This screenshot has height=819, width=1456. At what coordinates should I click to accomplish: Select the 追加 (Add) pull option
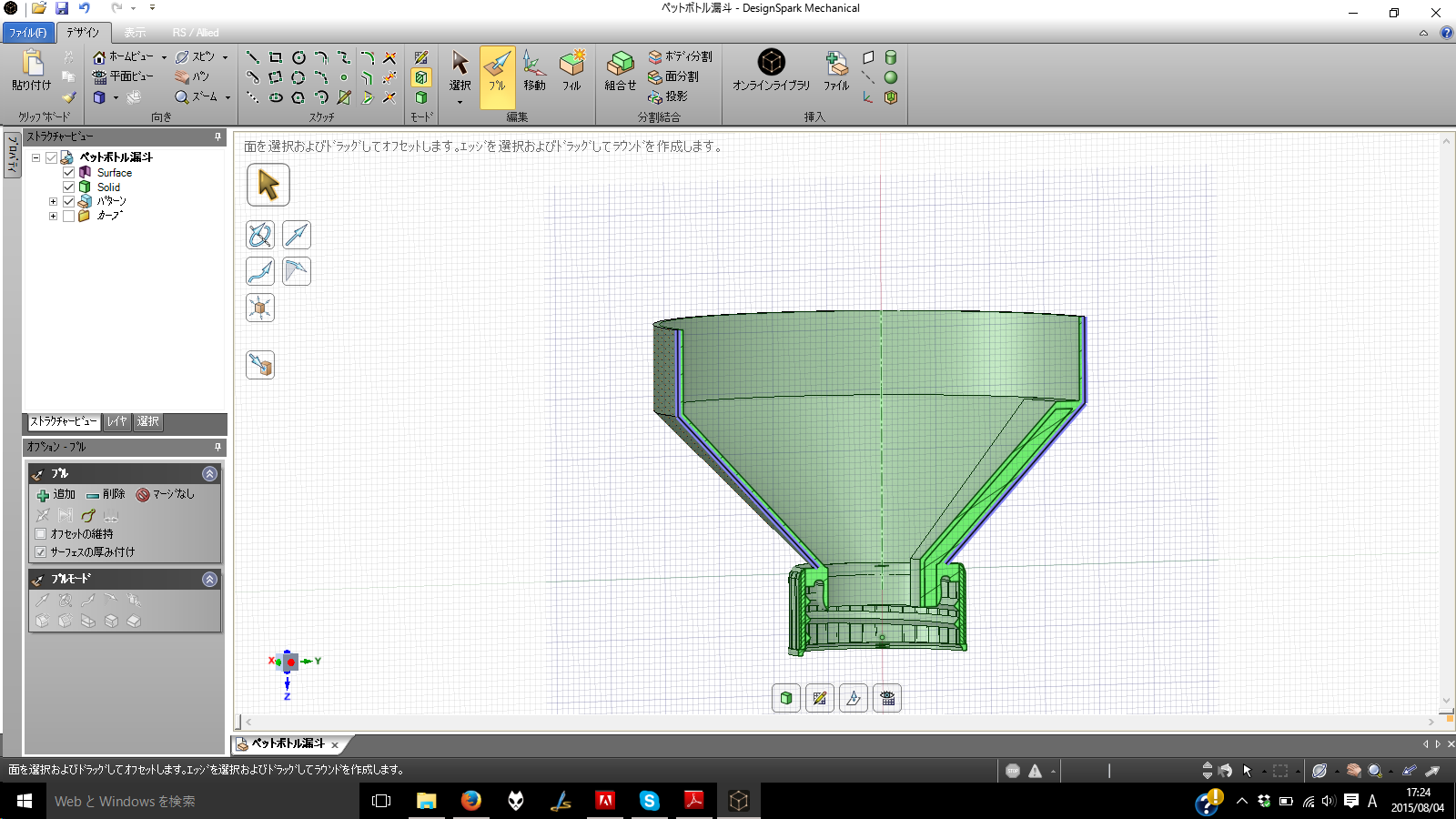point(56,495)
